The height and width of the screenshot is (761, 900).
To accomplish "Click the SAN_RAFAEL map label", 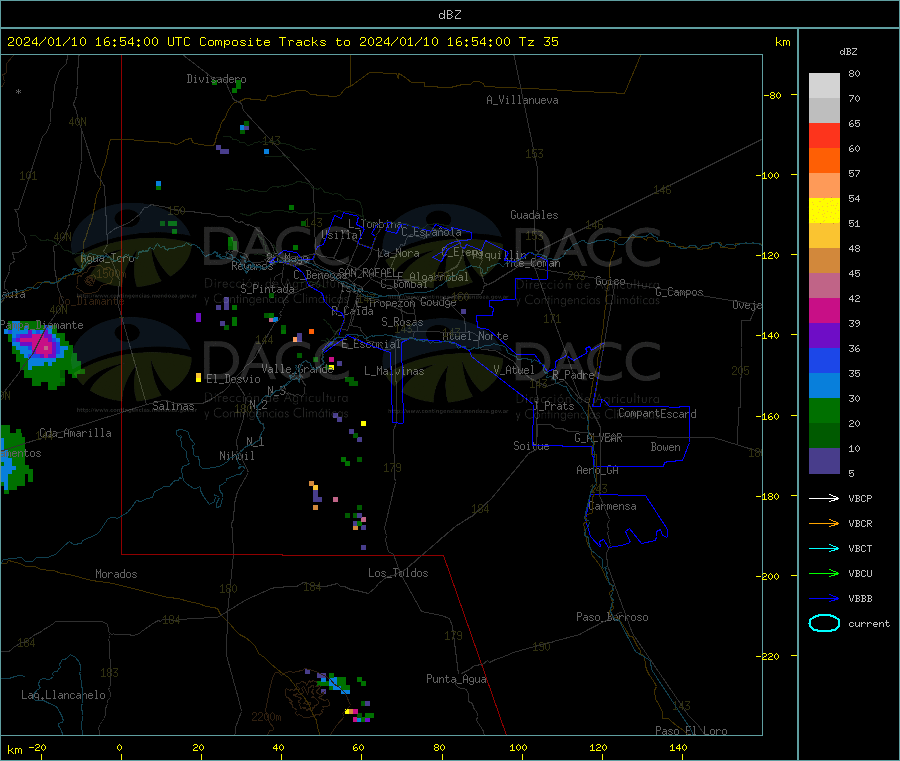I will (368, 272).
